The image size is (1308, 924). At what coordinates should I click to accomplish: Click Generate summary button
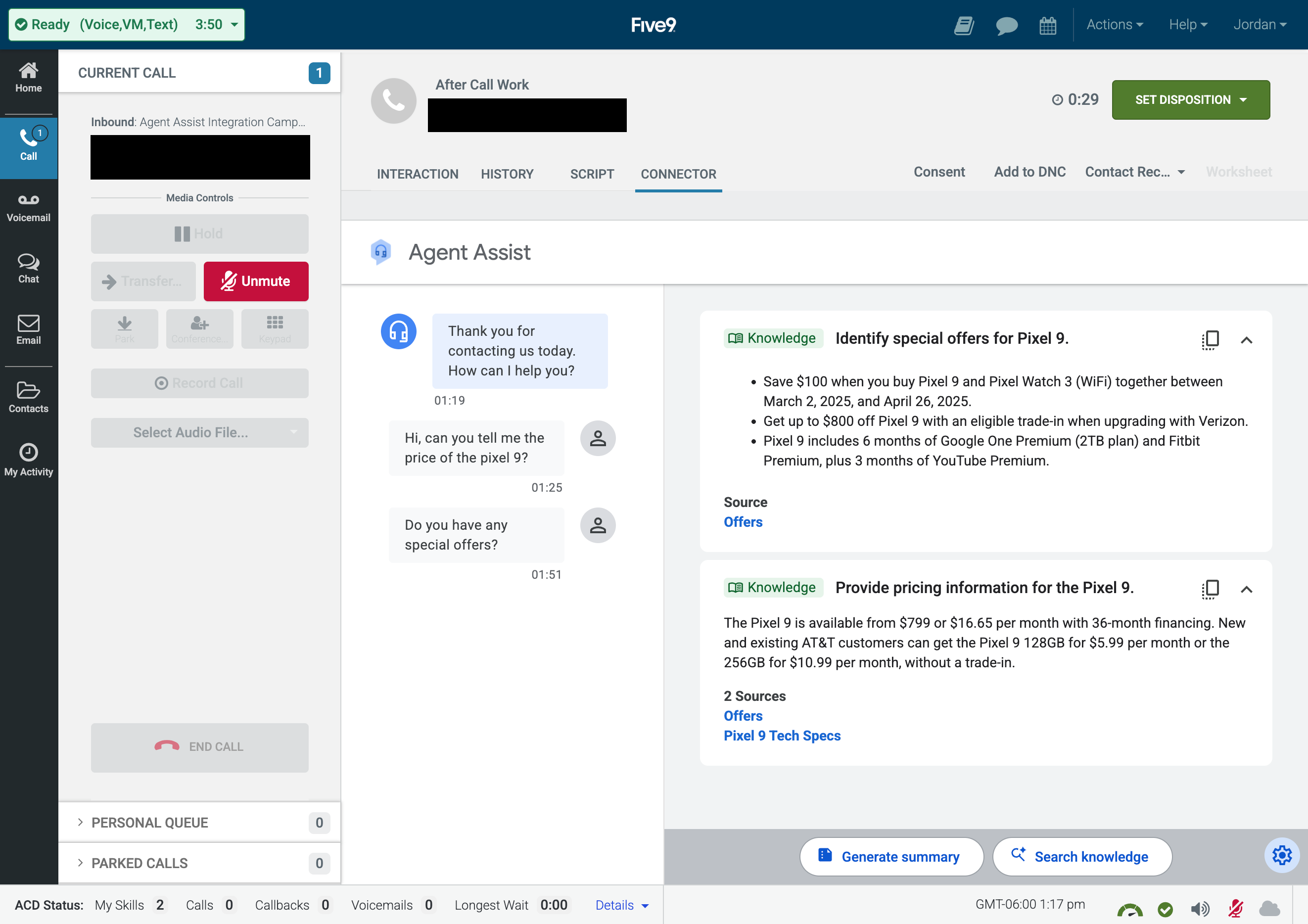point(891,856)
